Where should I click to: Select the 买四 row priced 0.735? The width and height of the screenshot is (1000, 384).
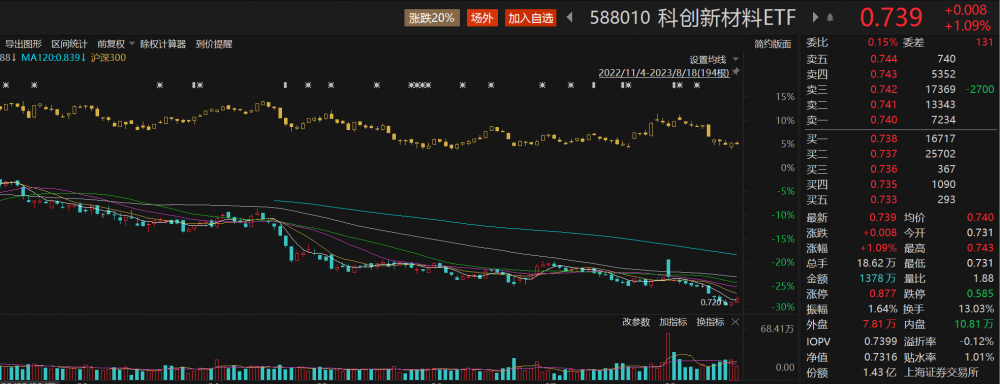point(900,184)
